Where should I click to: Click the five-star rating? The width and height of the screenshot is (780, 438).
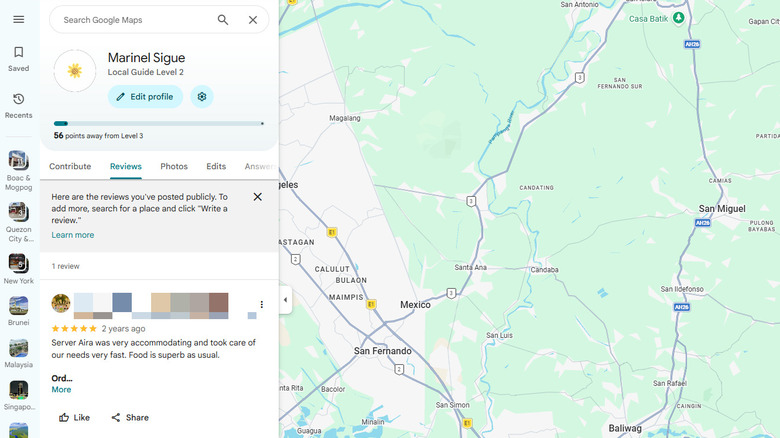coord(74,328)
